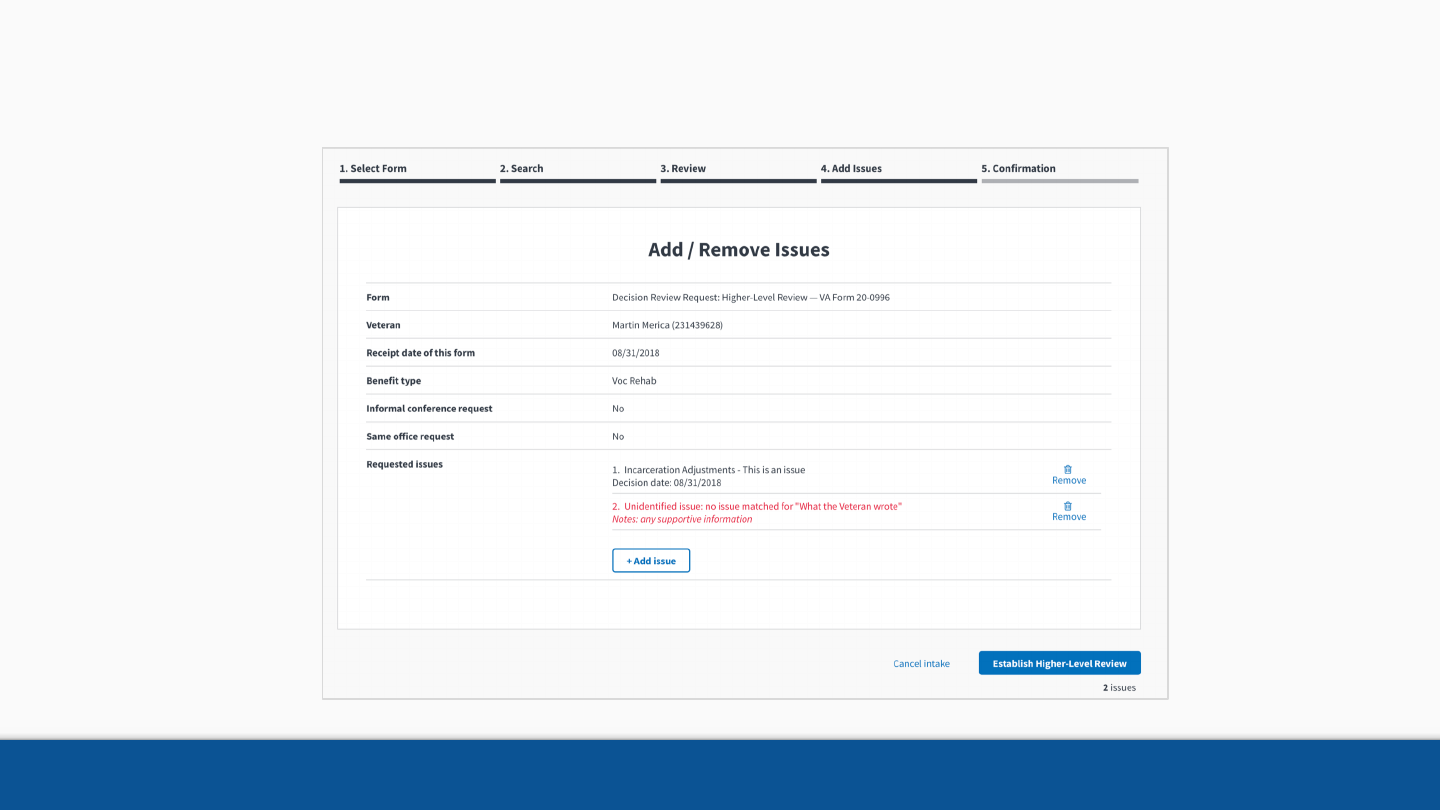Click Cancel intake link

pyautogui.click(x=922, y=664)
